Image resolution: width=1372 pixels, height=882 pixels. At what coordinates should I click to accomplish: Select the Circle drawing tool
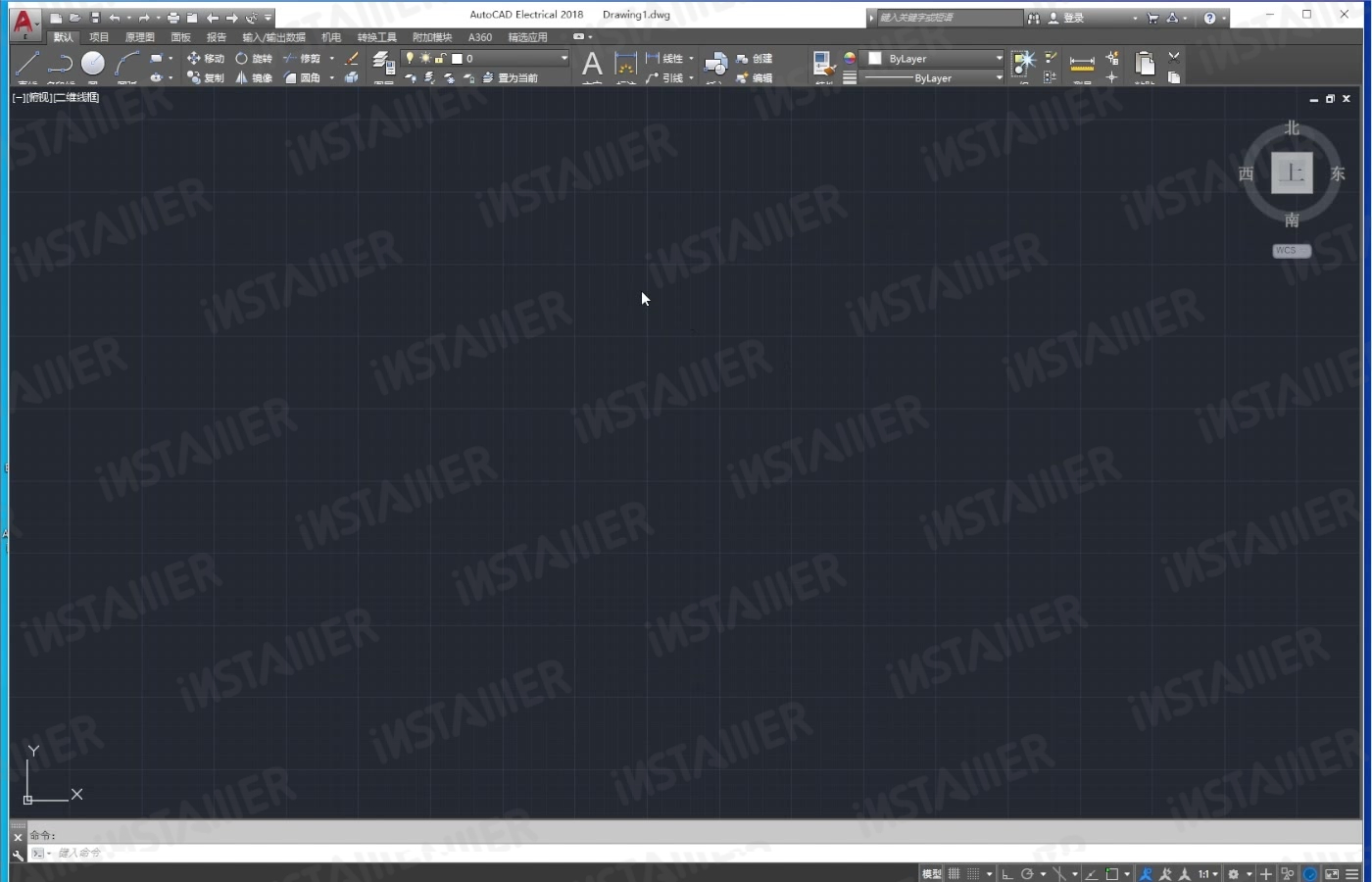click(93, 64)
